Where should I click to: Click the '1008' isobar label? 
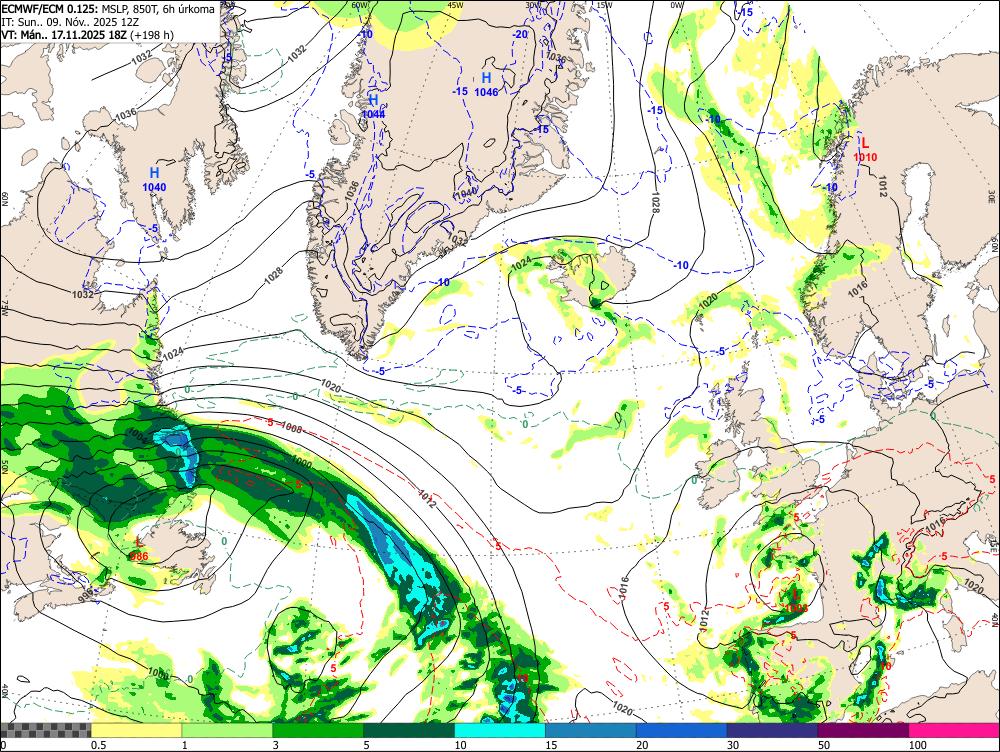[292, 427]
